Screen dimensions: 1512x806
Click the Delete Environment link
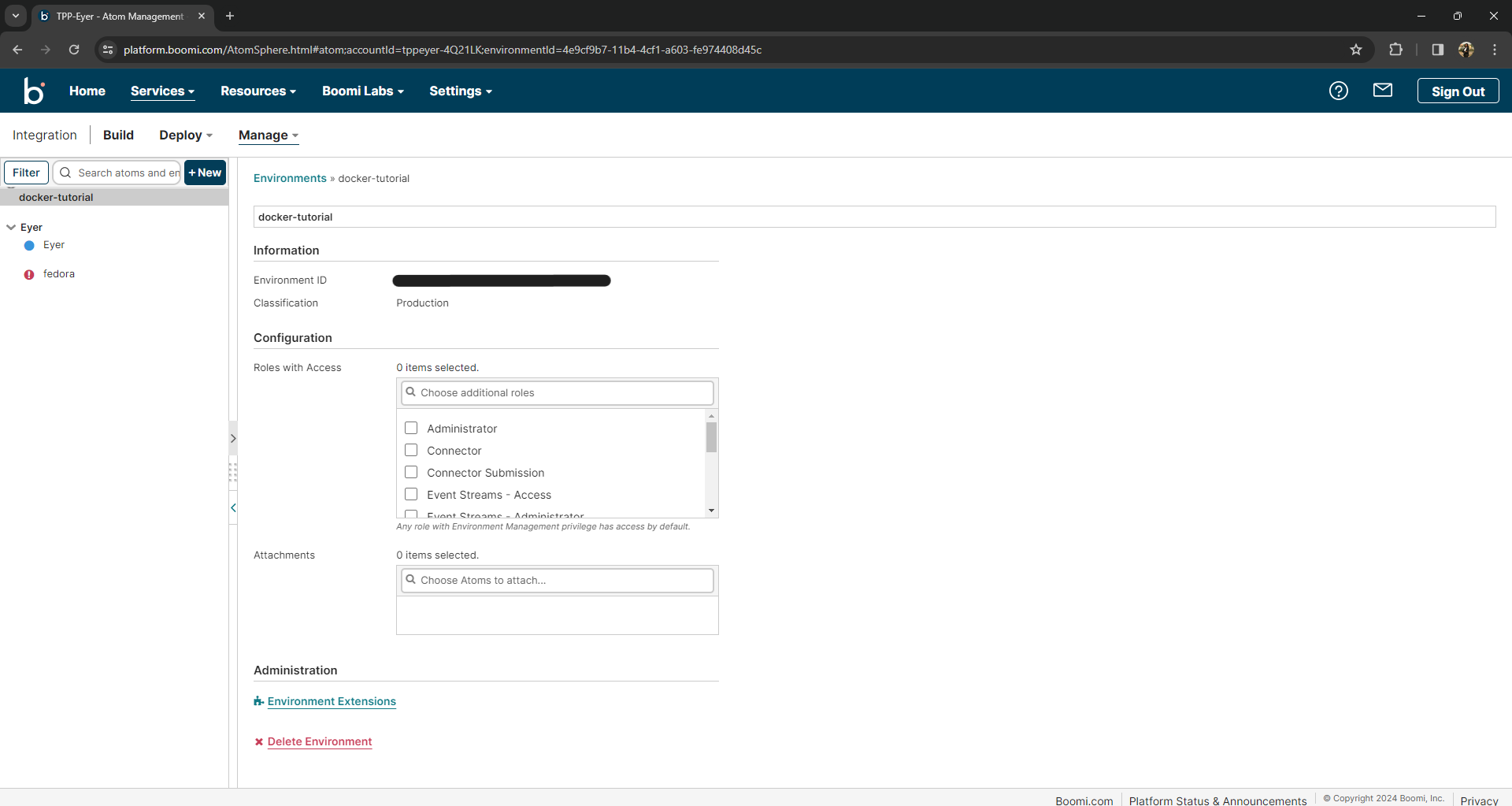point(320,741)
